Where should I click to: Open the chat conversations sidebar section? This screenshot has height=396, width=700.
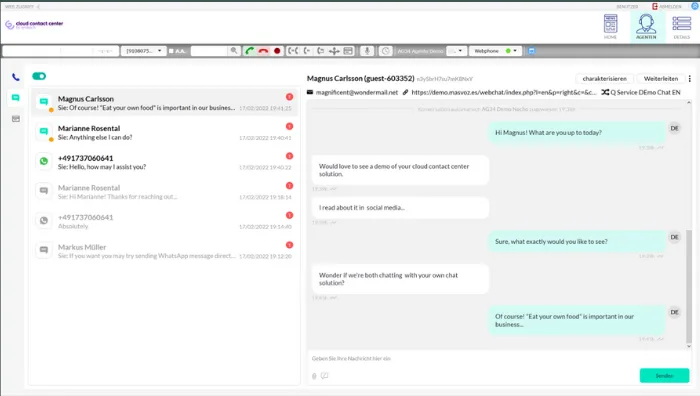pyautogui.click(x=16, y=98)
